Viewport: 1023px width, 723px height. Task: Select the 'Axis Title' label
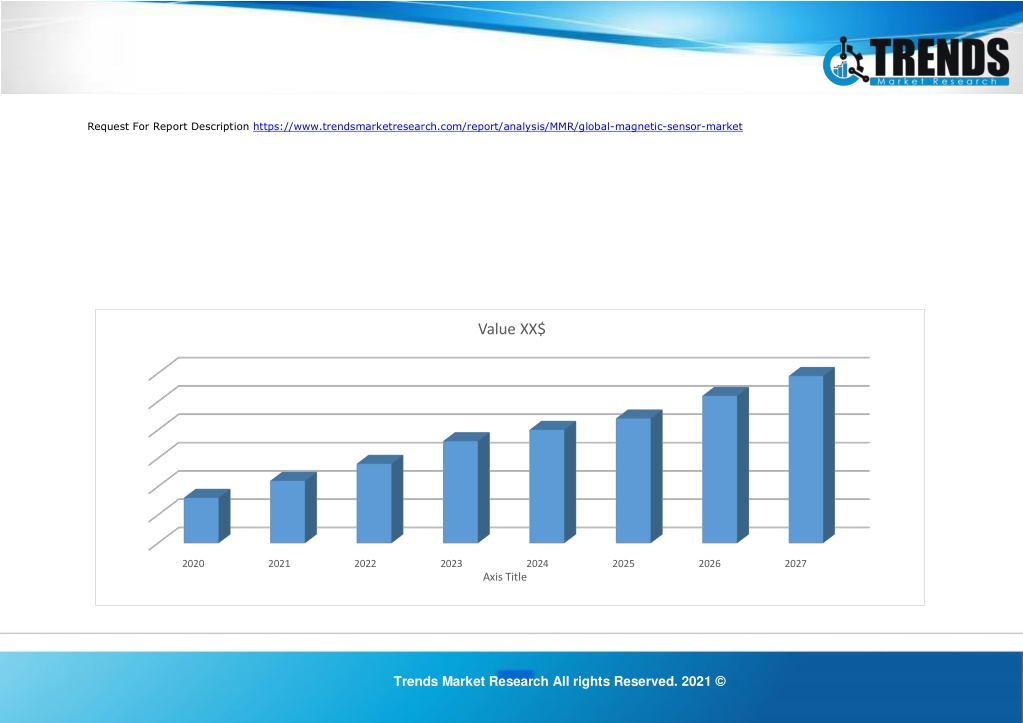504,577
